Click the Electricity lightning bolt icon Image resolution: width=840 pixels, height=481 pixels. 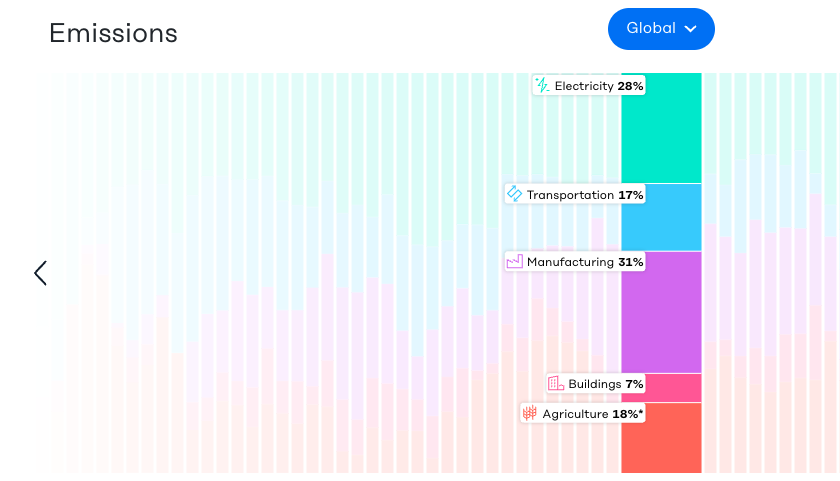point(542,86)
